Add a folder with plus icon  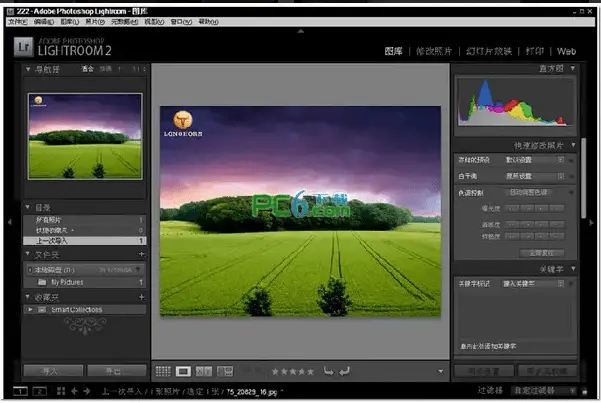click(141, 255)
